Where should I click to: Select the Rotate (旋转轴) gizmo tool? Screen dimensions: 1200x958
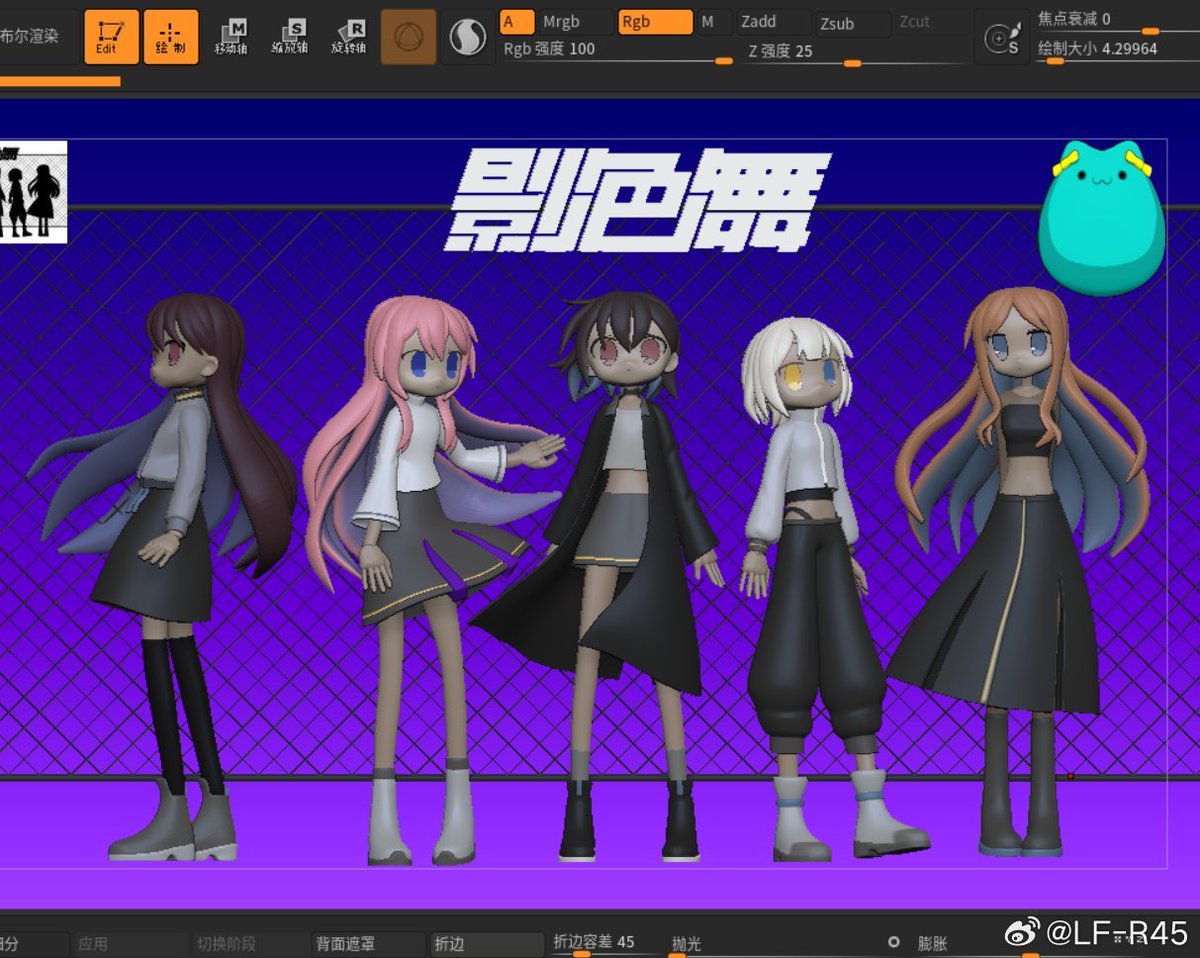[x=348, y=36]
